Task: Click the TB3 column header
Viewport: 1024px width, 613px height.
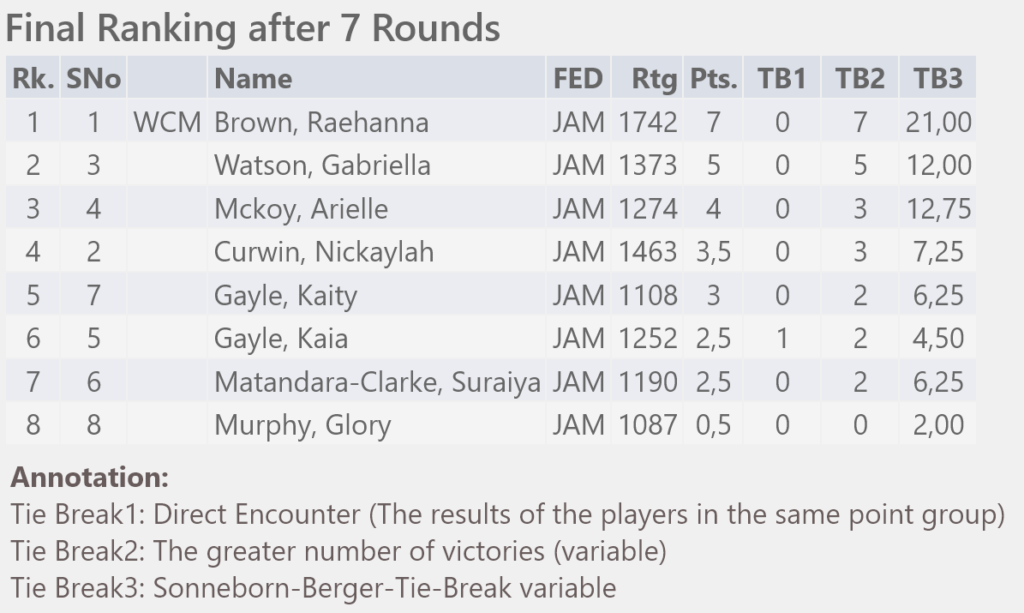Action: 938,79
